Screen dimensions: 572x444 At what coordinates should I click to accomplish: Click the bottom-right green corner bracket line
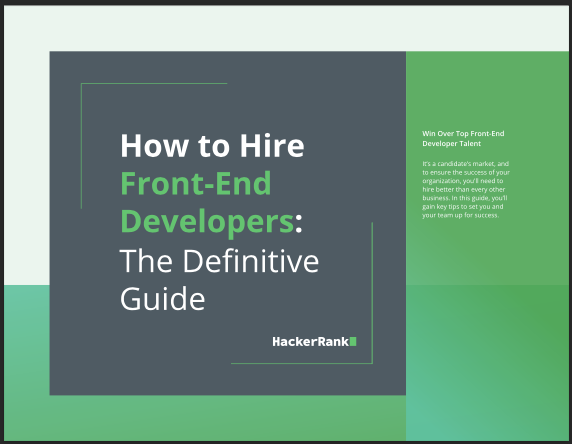(372, 292)
